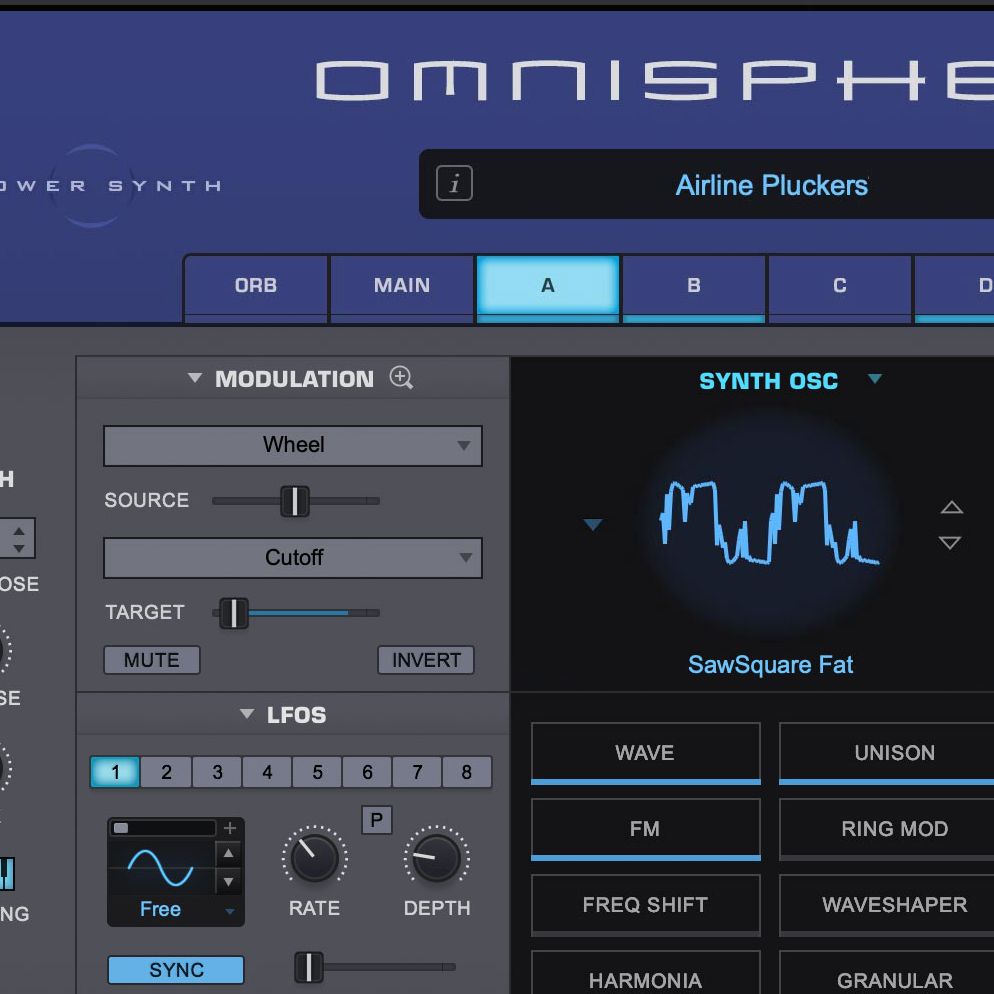994x994 pixels.
Task: Select LFO 2
Action: 166,771
